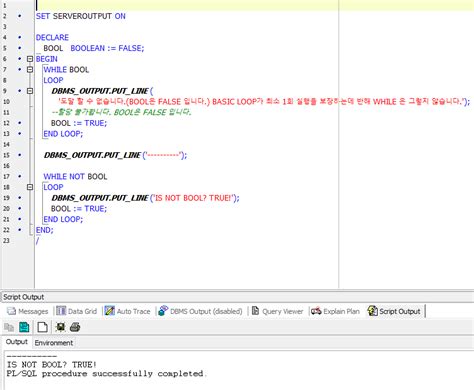Viewport: 474px width, 390px height.
Task: Toggle breakpoint dot on line 15
Action: coord(20,155)
